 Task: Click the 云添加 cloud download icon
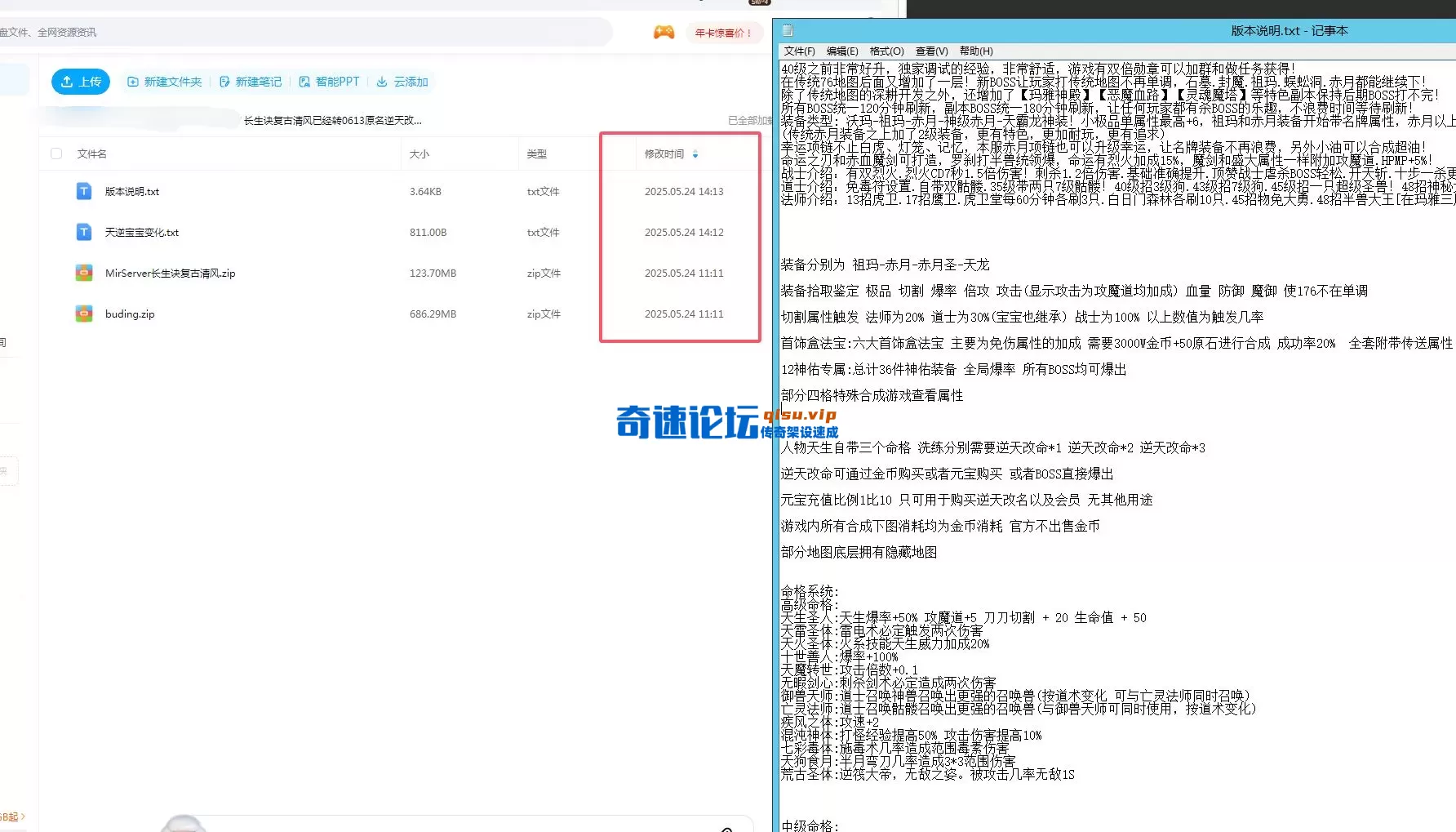point(382,82)
